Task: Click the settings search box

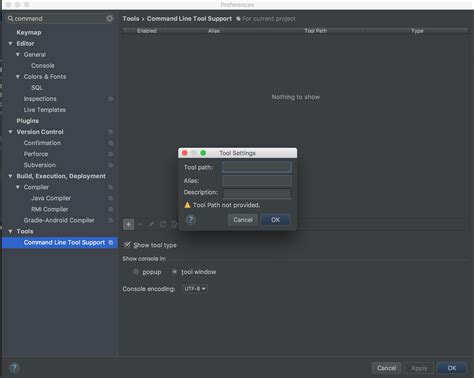Action: coord(60,18)
